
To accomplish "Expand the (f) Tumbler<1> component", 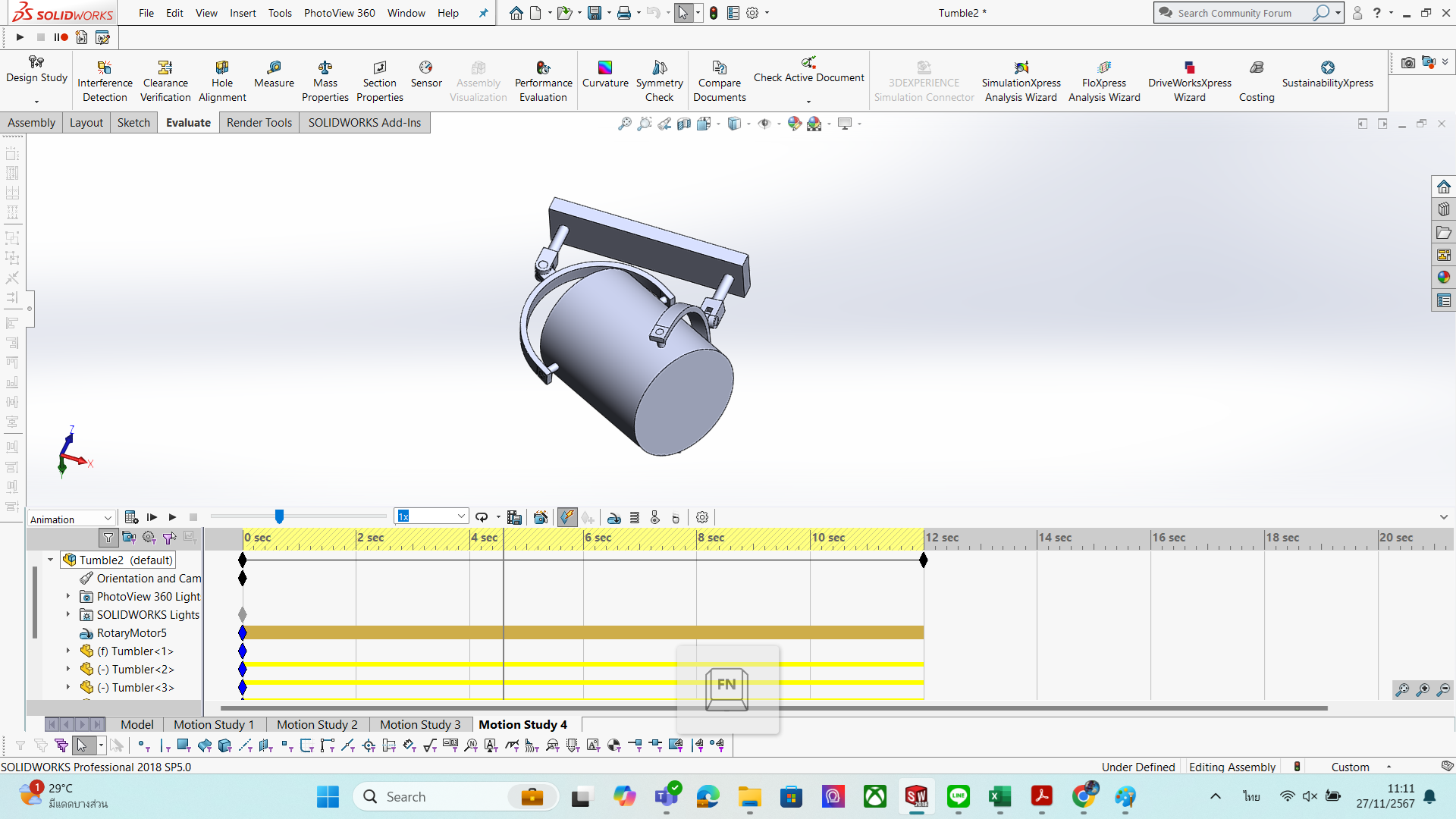I will 68,651.
